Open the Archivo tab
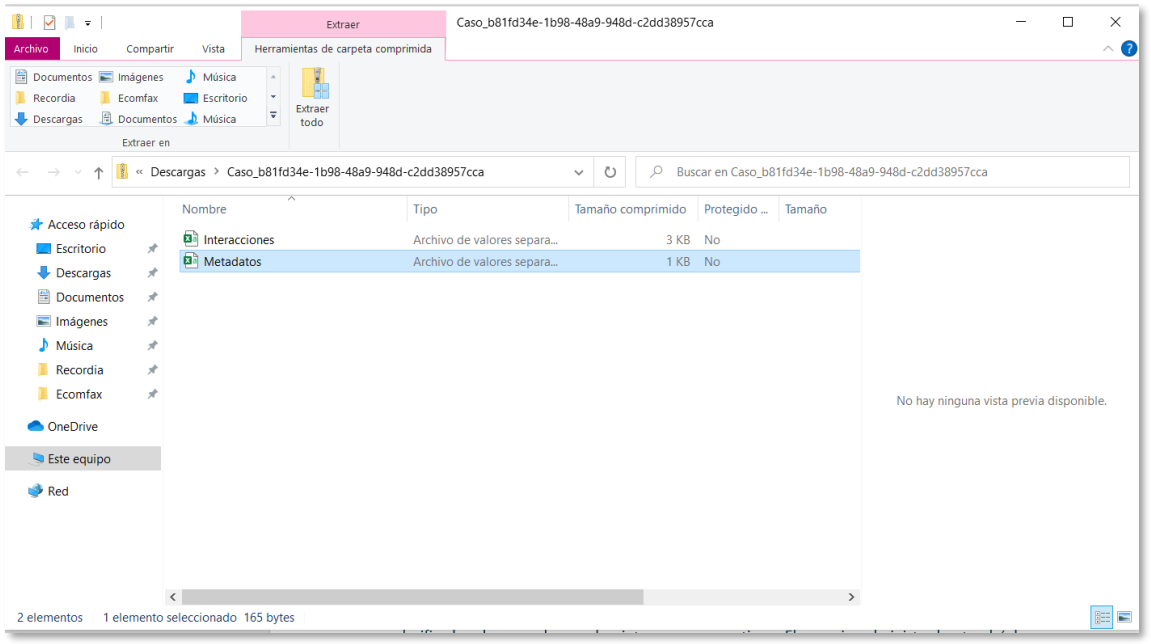1151x644 pixels. (x=31, y=49)
